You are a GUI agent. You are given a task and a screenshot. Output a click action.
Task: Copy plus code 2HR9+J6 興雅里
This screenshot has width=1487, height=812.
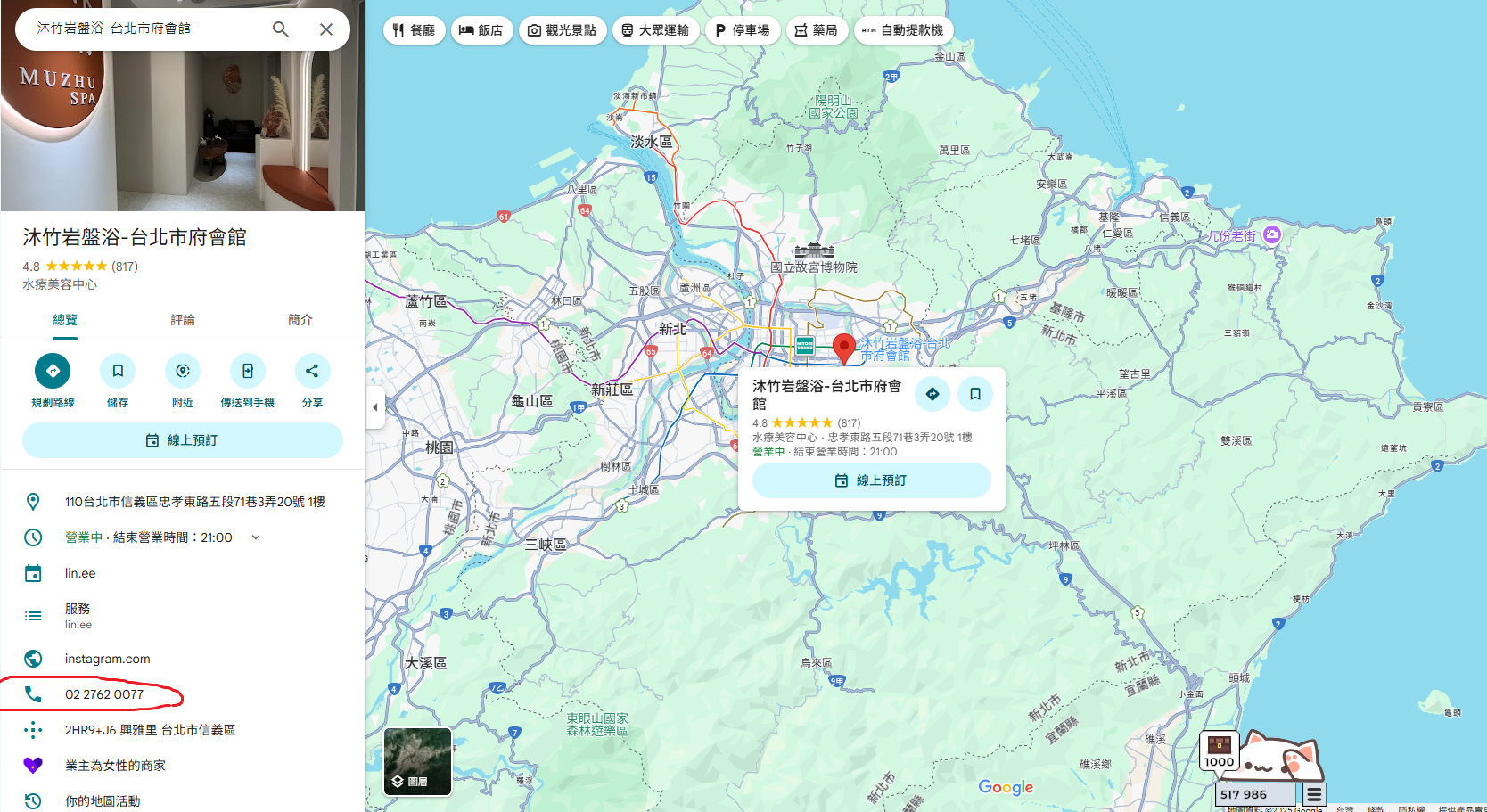(151, 730)
